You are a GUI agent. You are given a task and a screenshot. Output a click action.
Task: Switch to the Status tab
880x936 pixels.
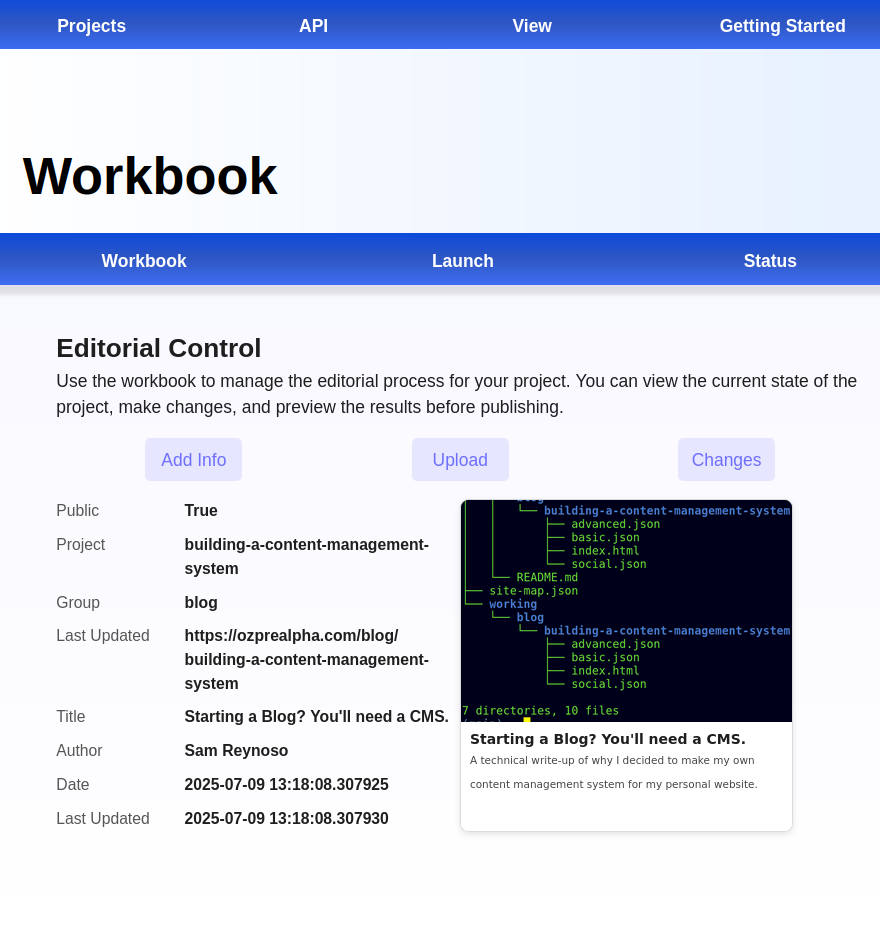[x=770, y=261]
